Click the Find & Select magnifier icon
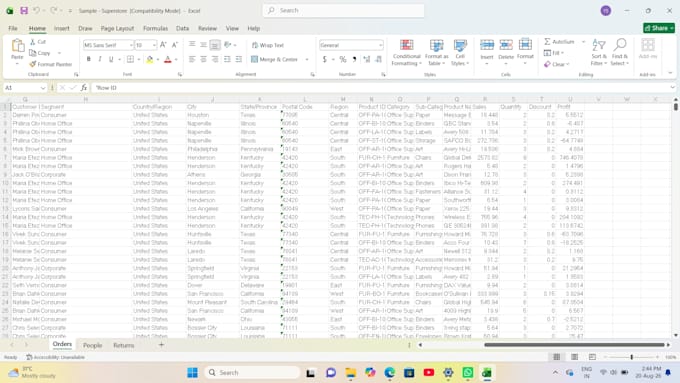 point(620,45)
